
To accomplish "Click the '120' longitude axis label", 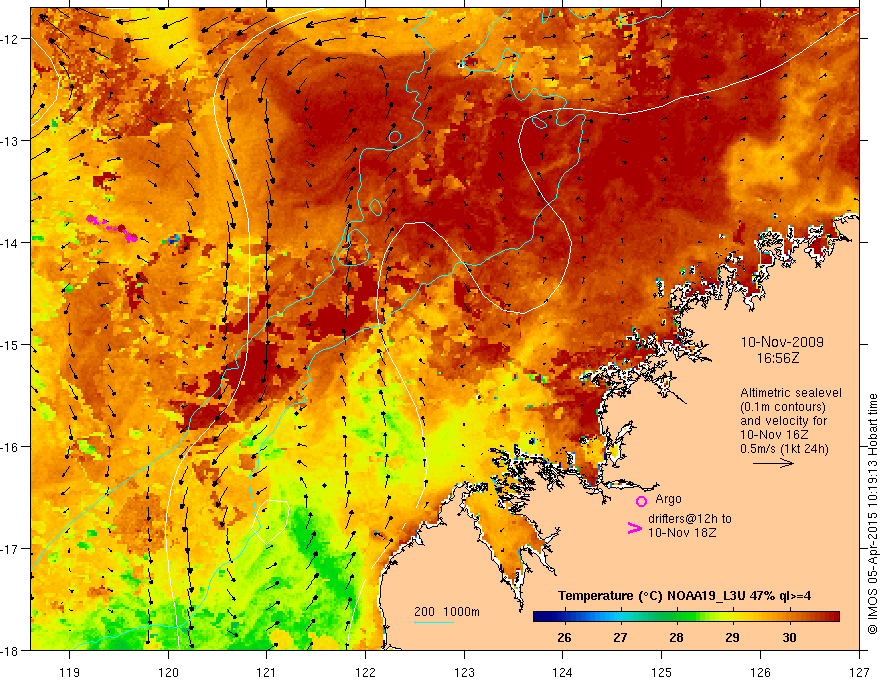I will click(x=168, y=672).
